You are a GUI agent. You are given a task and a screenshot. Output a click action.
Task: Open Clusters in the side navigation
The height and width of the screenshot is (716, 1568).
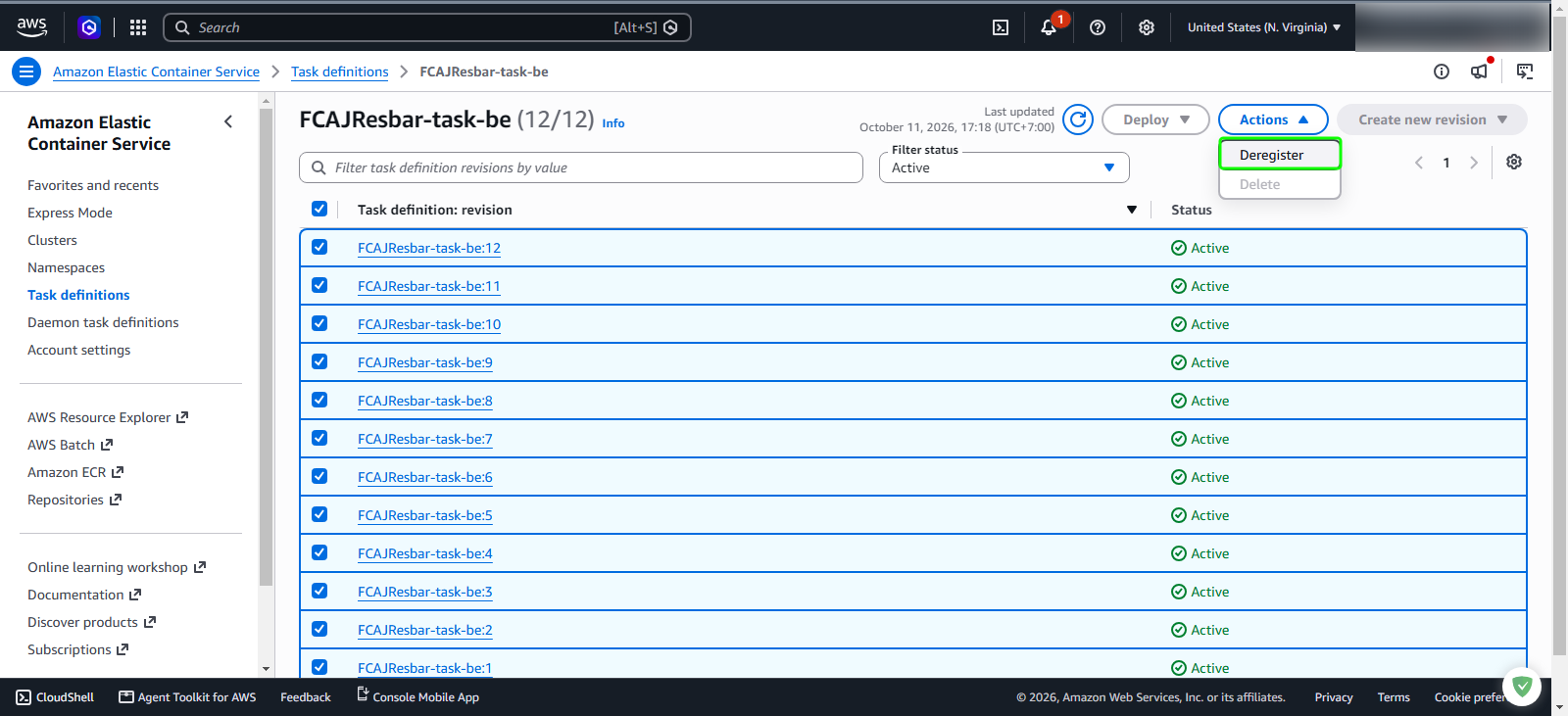point(52,240)
